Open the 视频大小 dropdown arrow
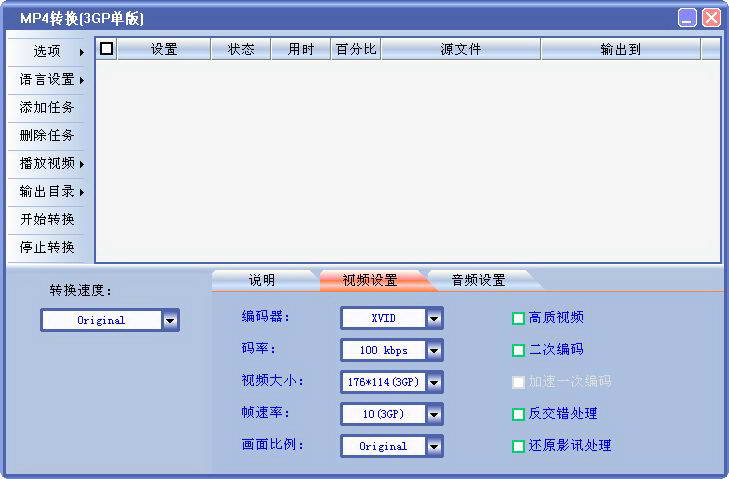Screen dimensions: 729x479 pyautogui.click(x=434, y=382)
